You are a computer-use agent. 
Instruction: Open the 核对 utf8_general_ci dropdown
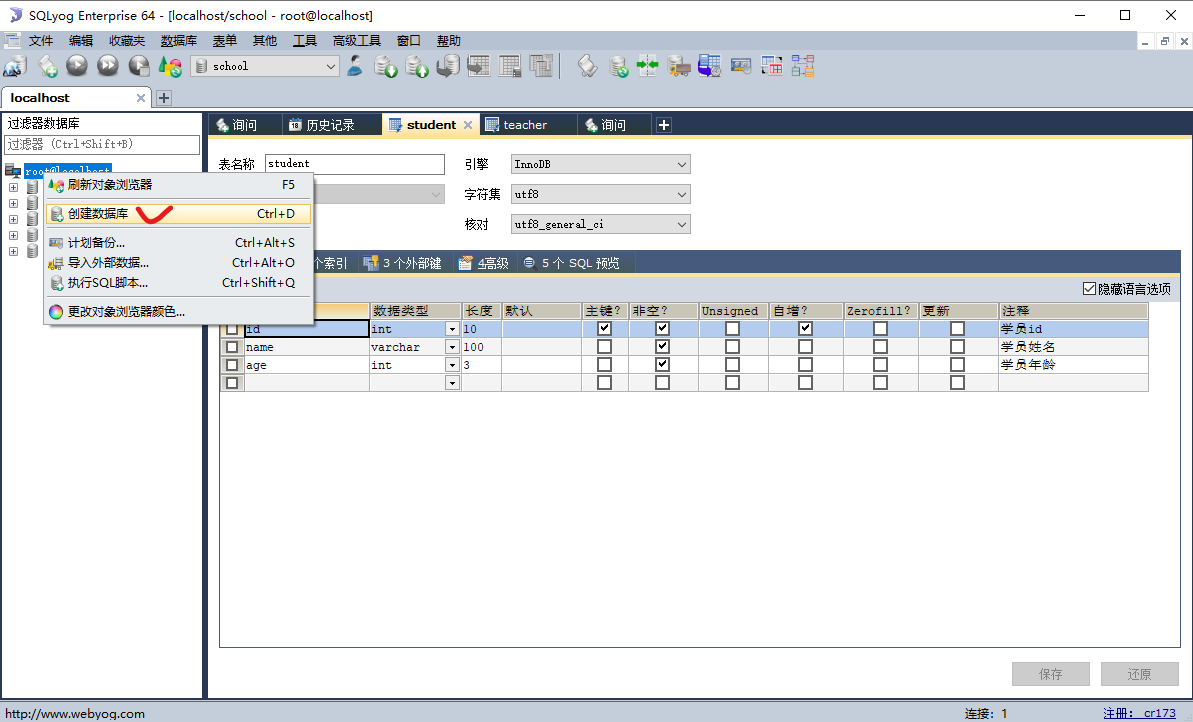pyautogui.click(x=682, y=224)
